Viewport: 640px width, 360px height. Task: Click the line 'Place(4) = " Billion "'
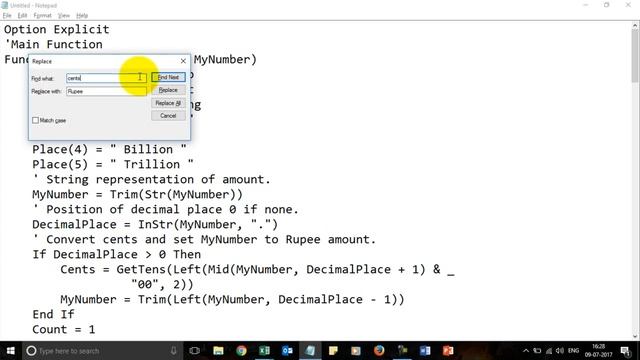tap(109, 149)
